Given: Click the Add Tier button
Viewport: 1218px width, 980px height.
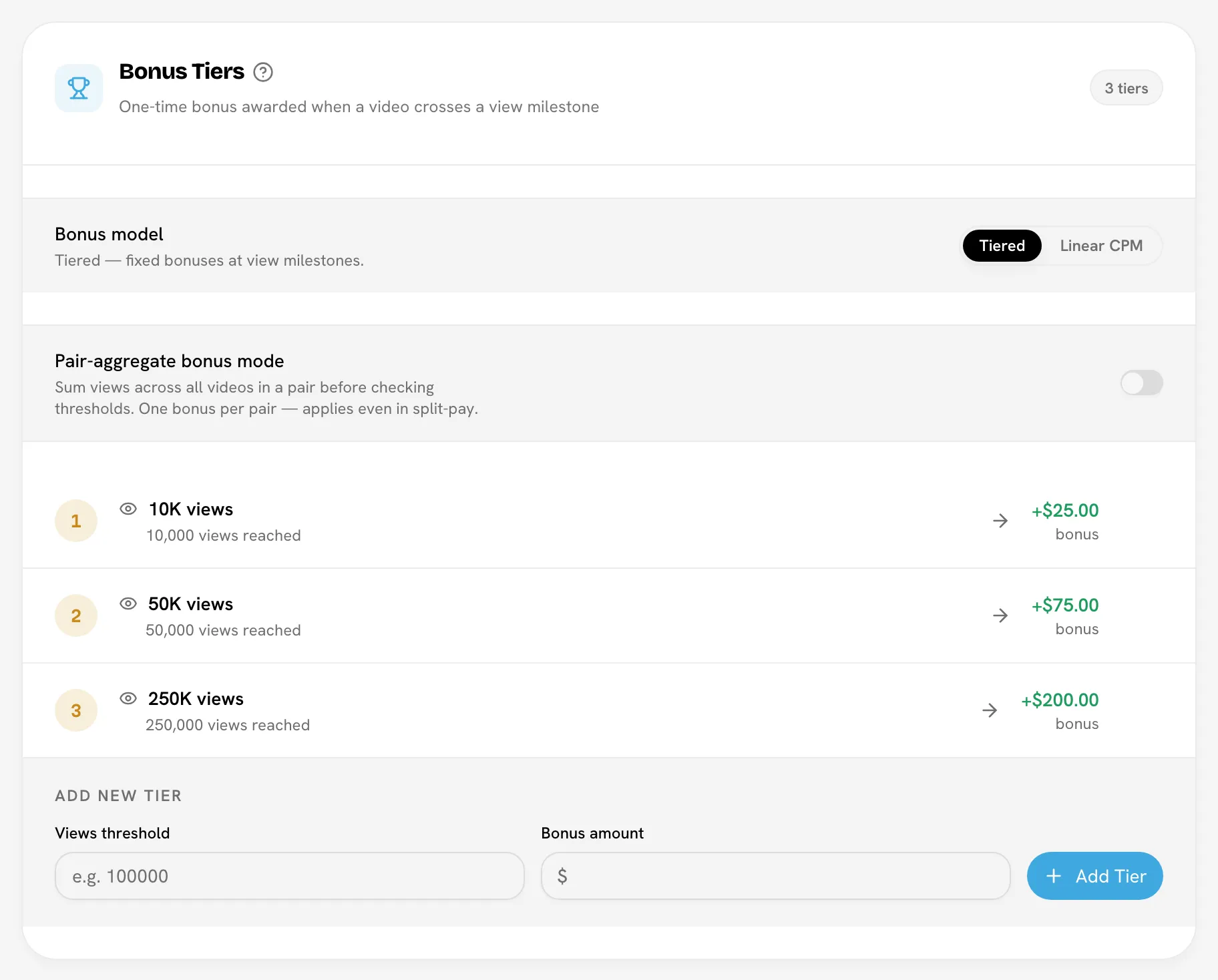Looking at the screenshot, I should coord(1095,876).
